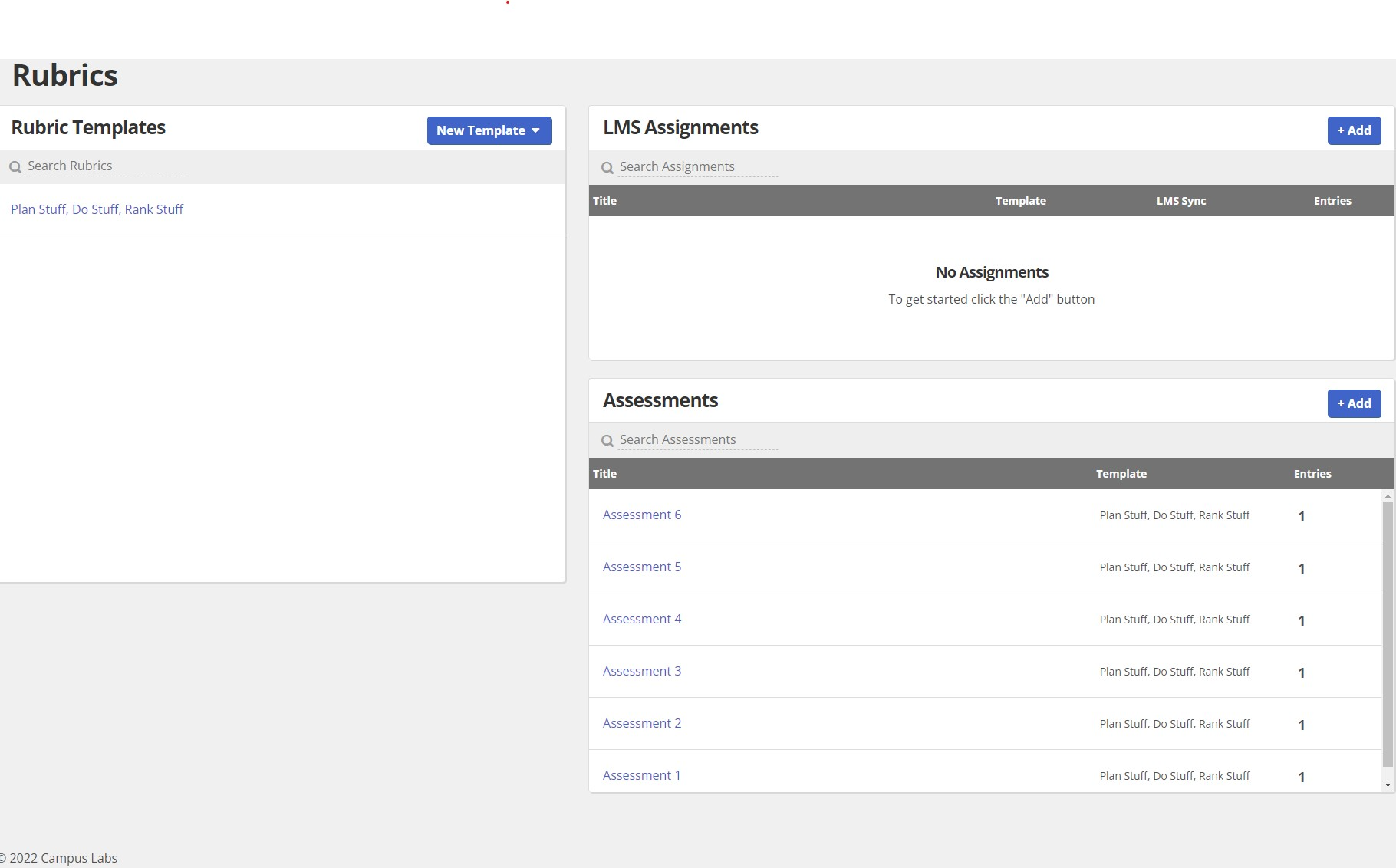Click the Add button in Assessments
1396x868 pixels.
click(1354, 403)
